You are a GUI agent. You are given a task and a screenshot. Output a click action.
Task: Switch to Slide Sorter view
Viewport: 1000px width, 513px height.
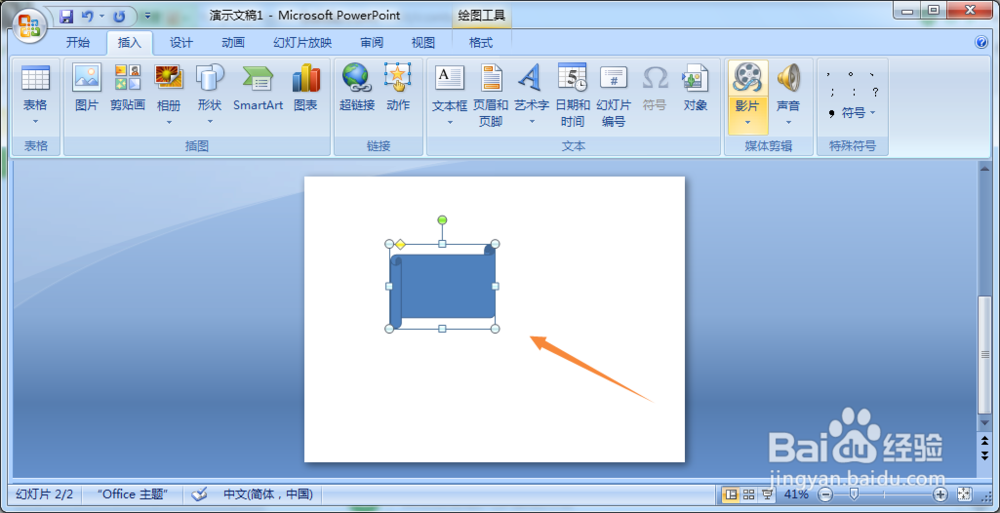[749, 494]
